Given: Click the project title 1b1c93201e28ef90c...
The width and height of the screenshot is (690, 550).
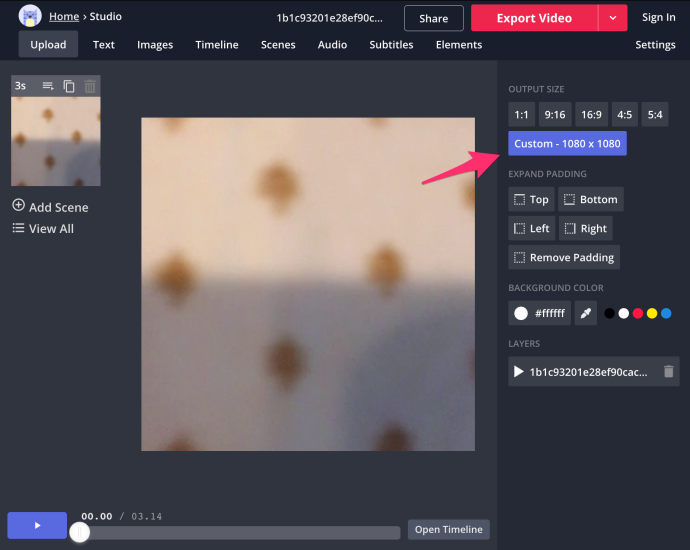Looking at the screenshot, I should click(x=330, y=18).
